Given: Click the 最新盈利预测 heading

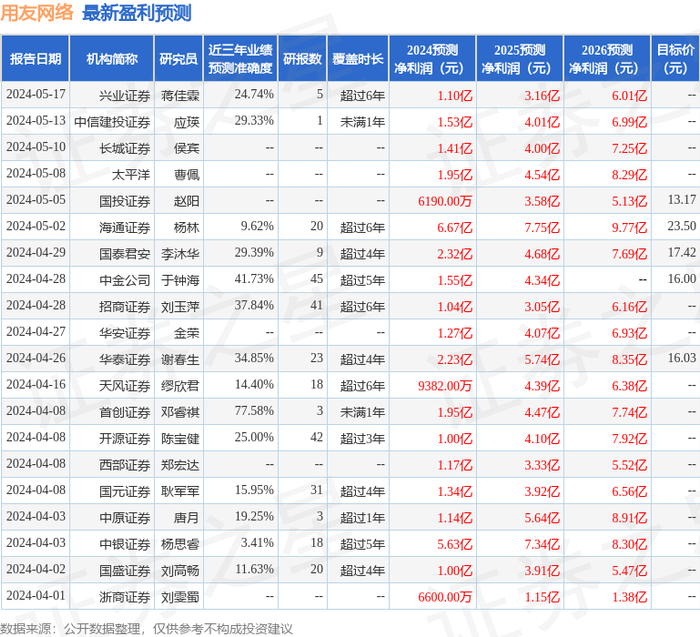Looking at the screenshot, I should tap(137, 12).
